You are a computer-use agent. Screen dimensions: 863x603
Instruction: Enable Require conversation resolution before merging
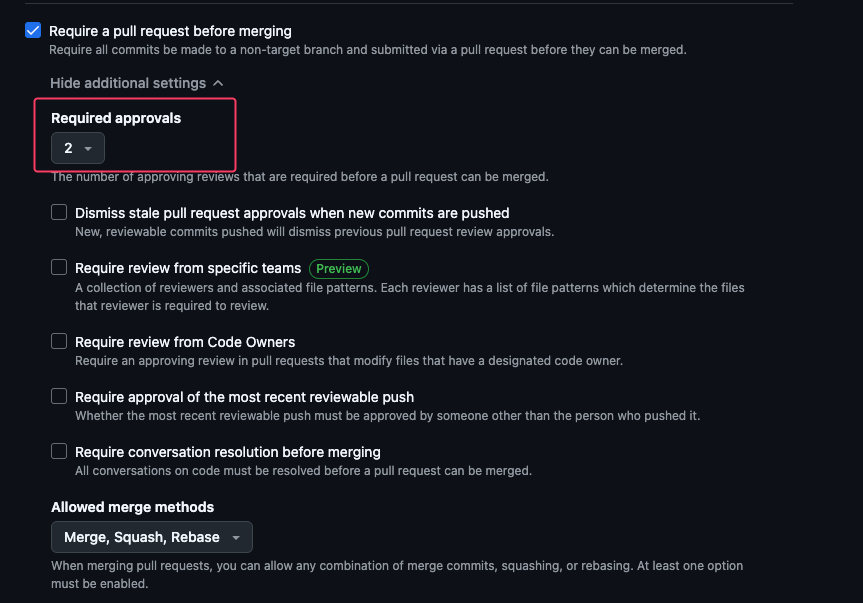coord(58,450)
